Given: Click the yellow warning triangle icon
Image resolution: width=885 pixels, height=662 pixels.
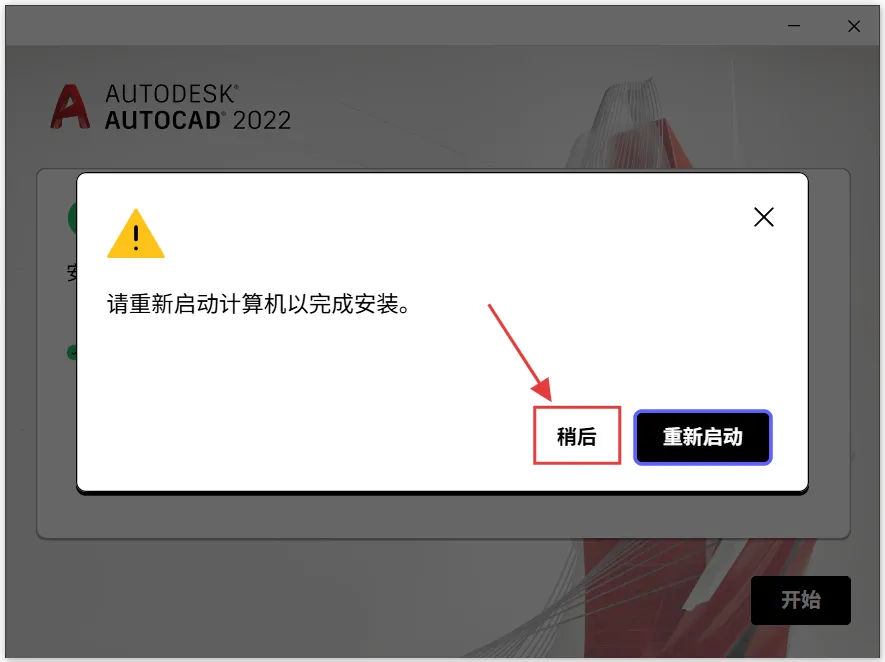Looking at the screenshot, I should [136, 234].
